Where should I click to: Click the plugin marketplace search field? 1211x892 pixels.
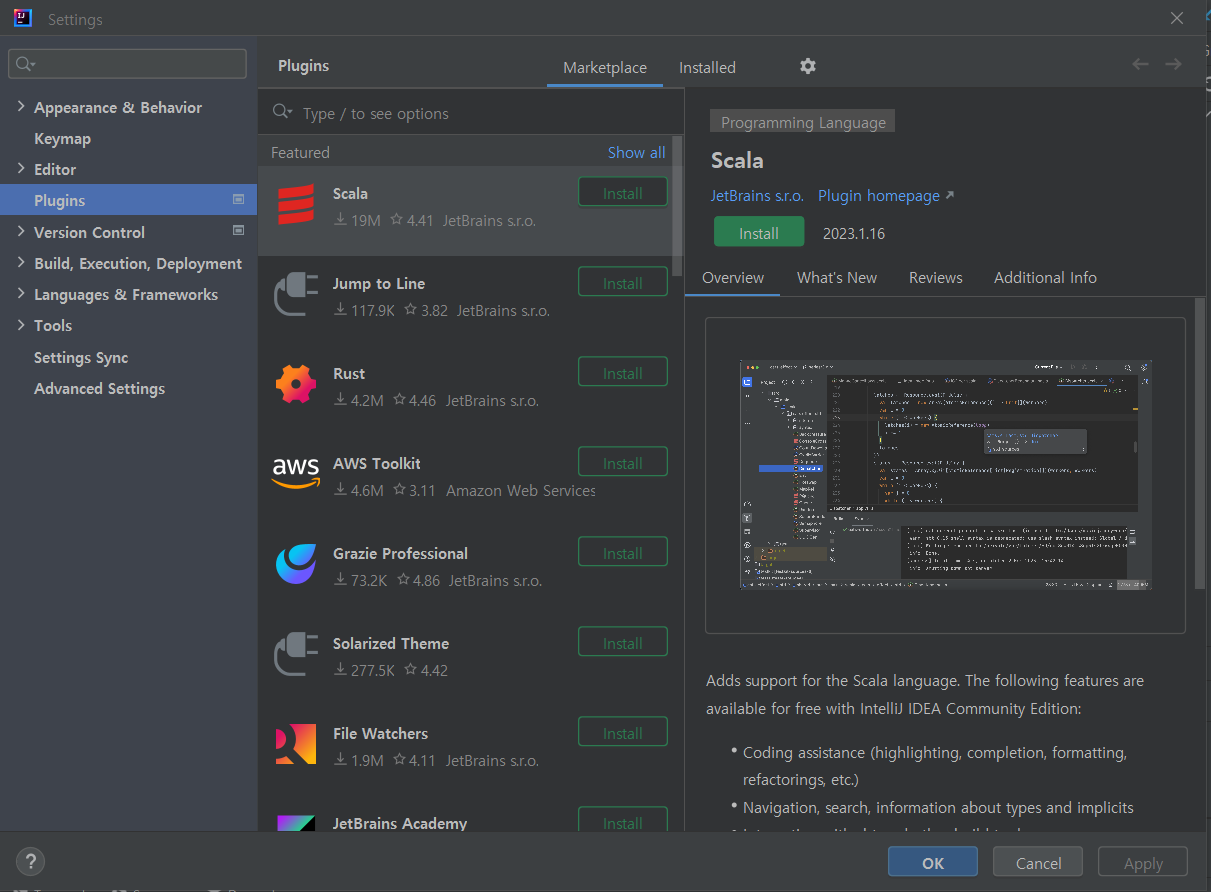(x=470, y=113)
